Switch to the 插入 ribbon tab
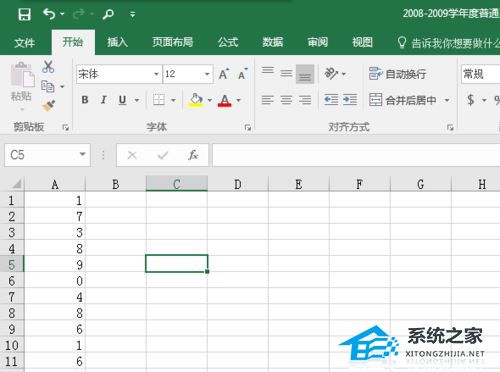500x372 pixels. click(x=117, y=42)
